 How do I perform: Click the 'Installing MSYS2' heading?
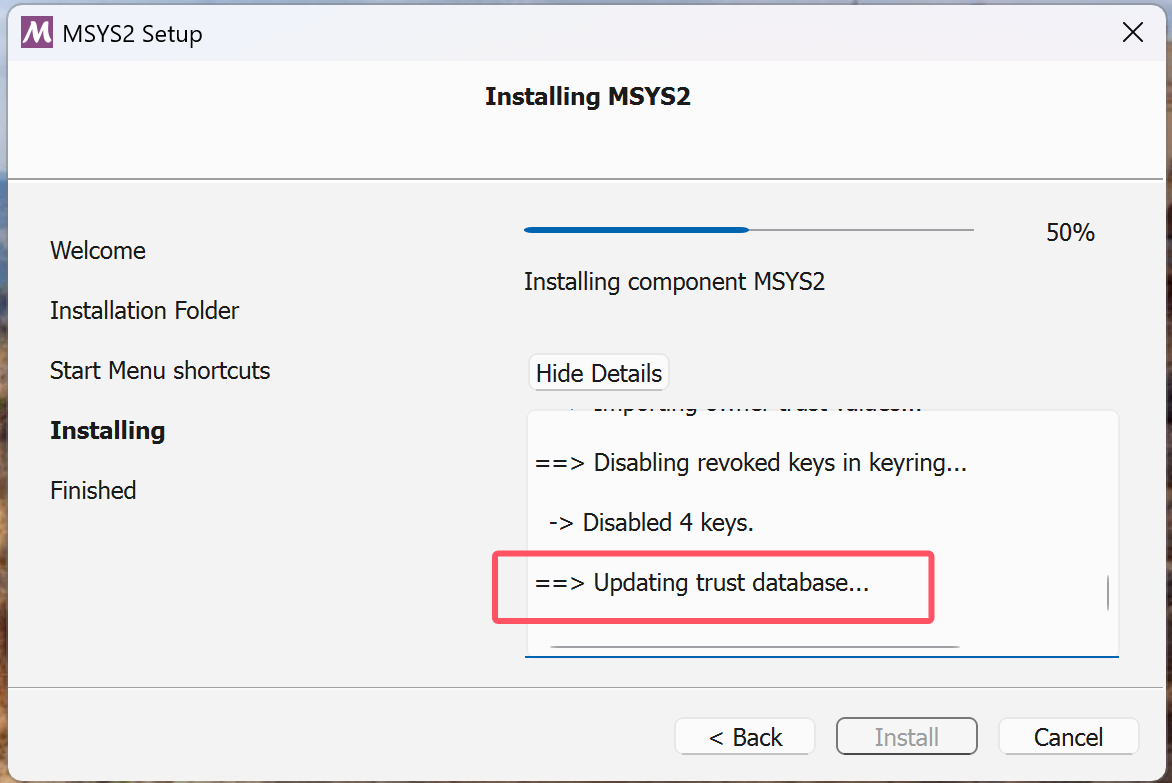pyautogui.click(x=587, y=96)
